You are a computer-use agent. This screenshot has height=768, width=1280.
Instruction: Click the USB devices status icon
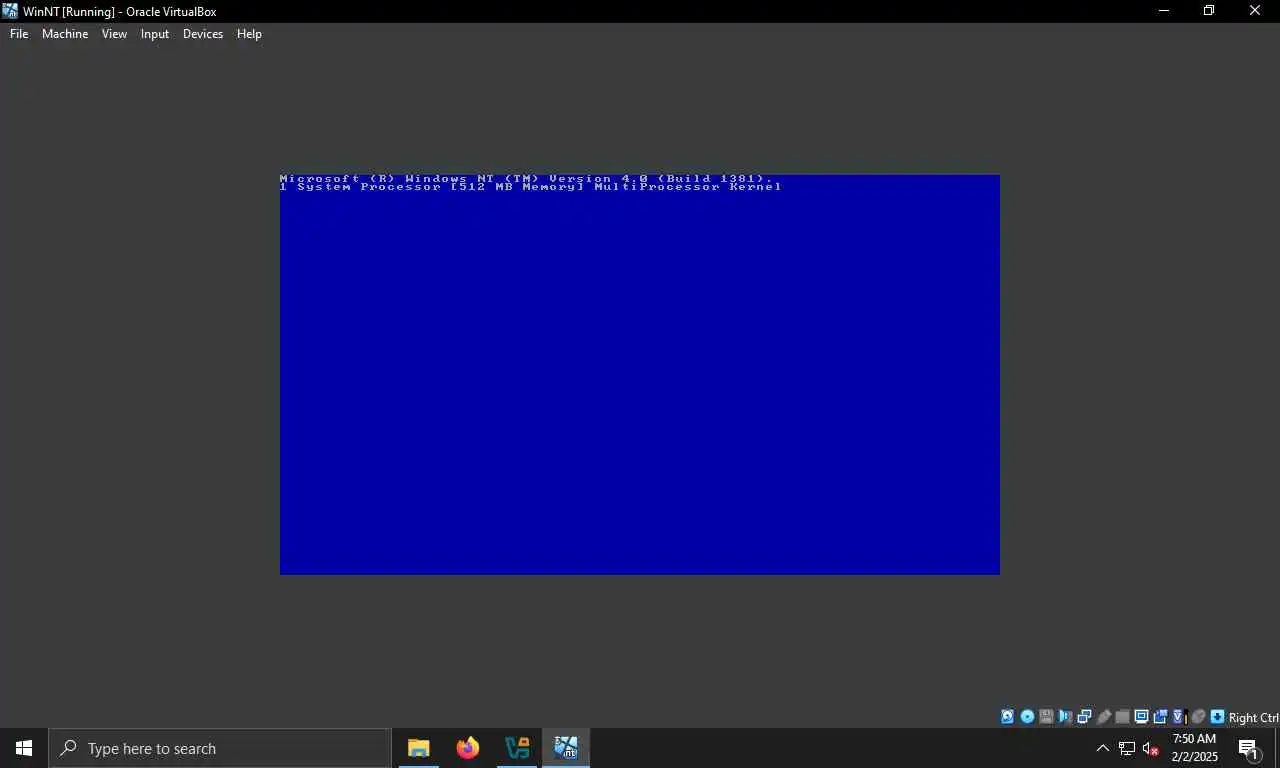coord(1104,717)
